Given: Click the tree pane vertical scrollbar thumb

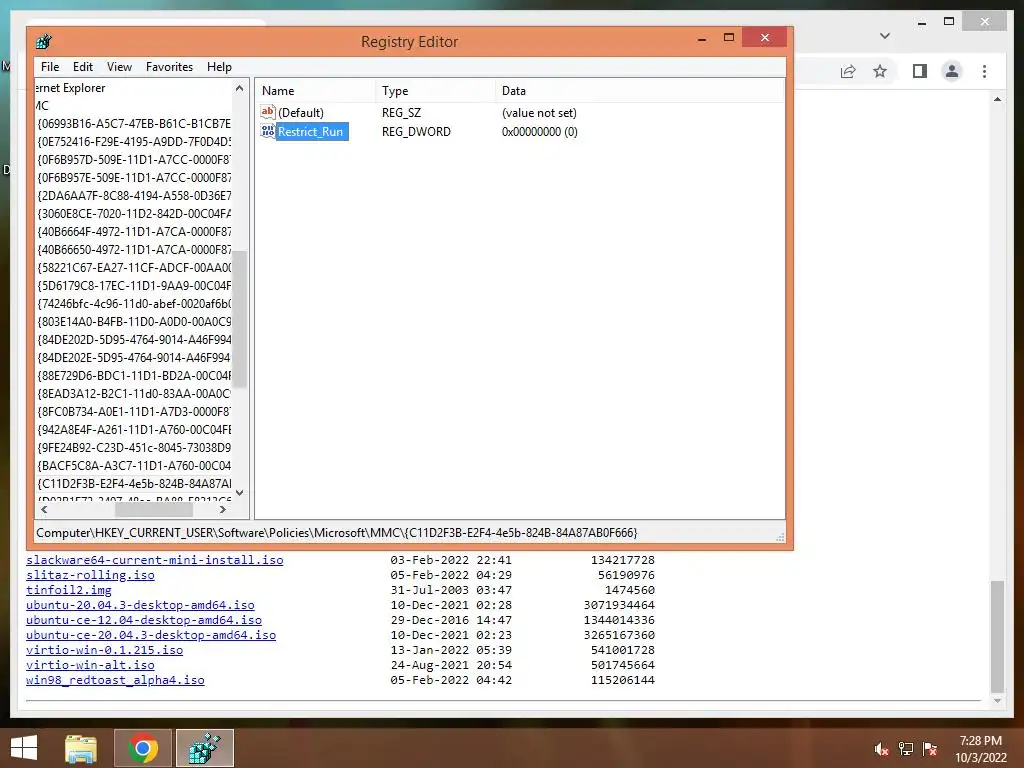Looking at the screenshot, I should tap(240, 319).
